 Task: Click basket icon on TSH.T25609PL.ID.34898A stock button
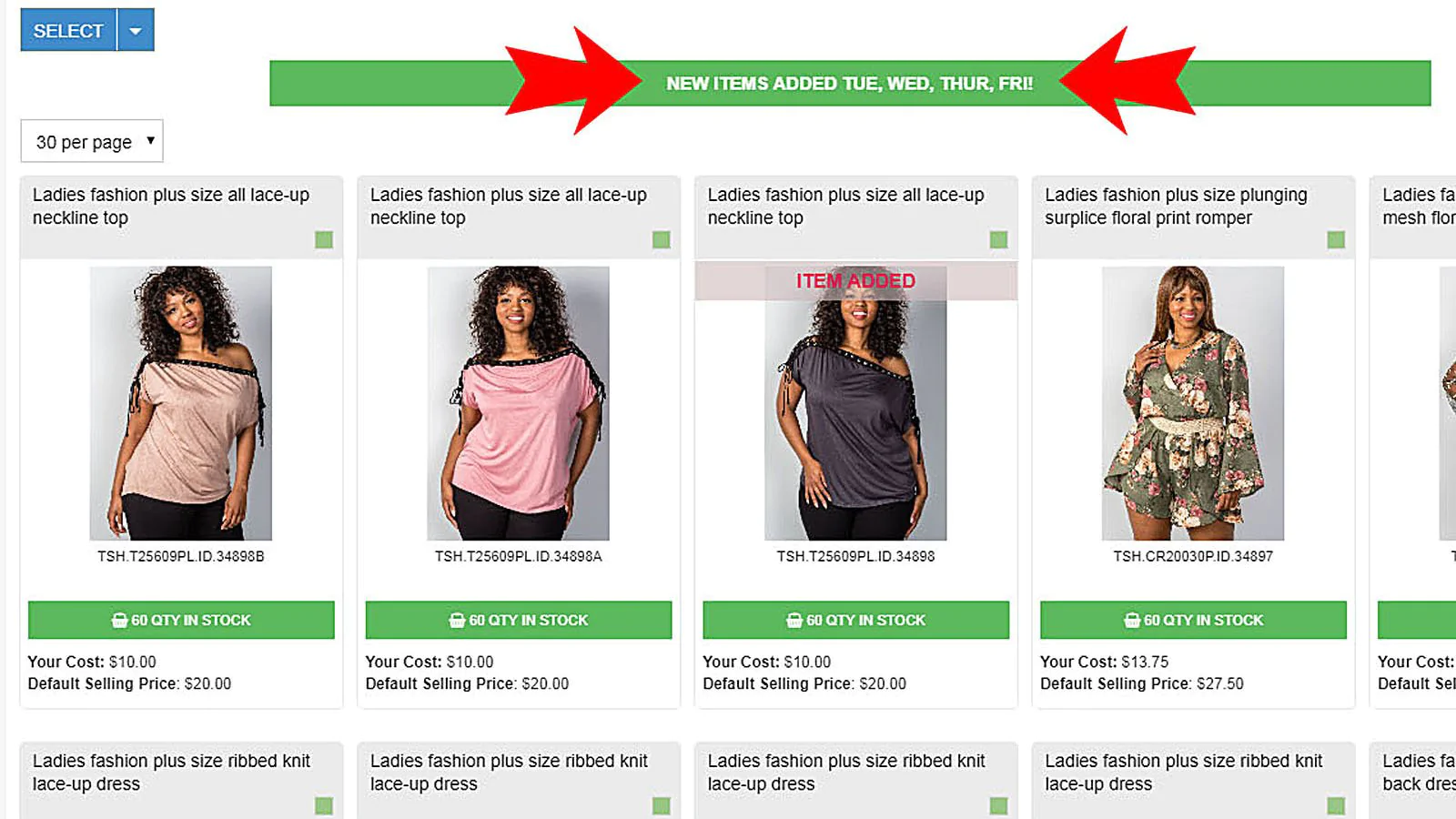tap(457, 620)
